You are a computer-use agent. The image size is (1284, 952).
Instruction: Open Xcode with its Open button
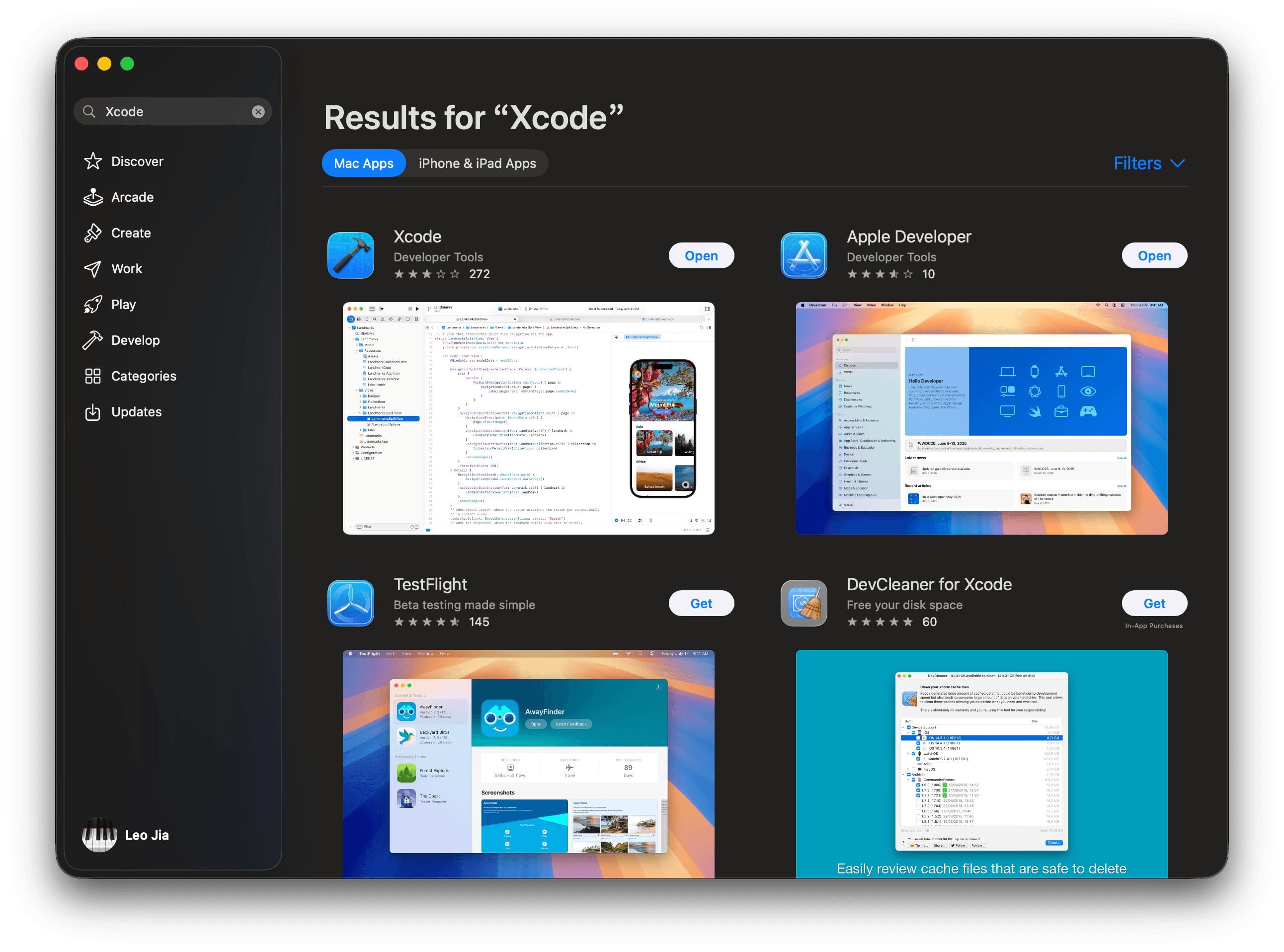click(x=701, y=255)
